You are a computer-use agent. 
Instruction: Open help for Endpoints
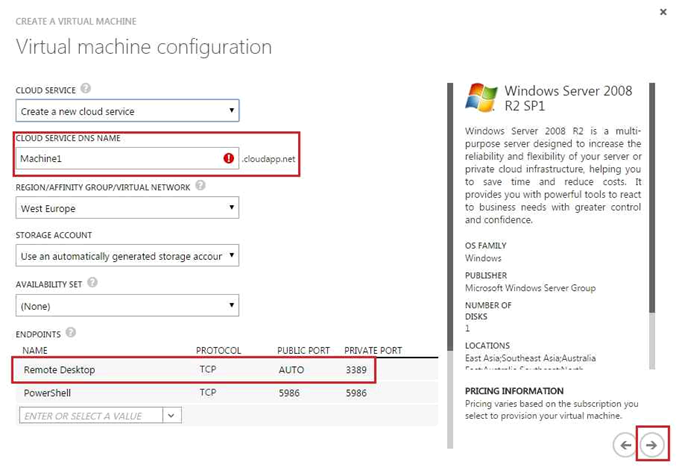71,333
